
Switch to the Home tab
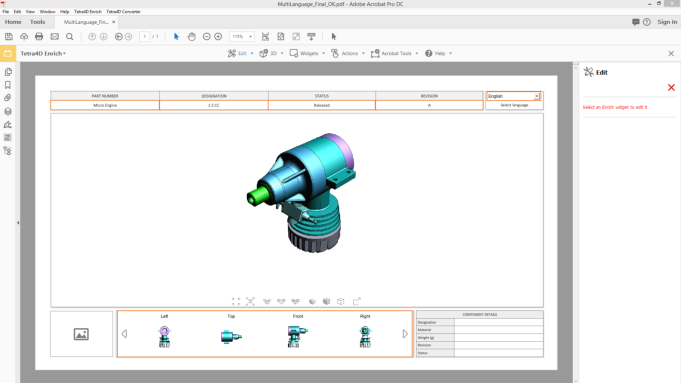(13, 22)
